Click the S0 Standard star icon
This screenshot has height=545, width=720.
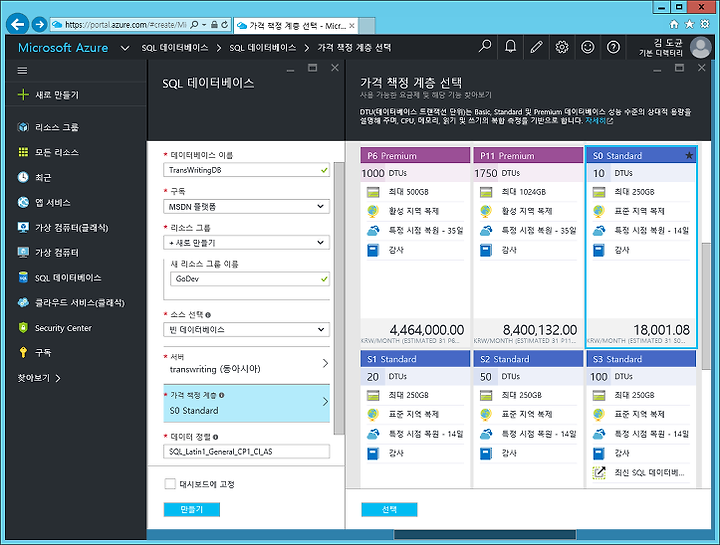pos(689,156)
